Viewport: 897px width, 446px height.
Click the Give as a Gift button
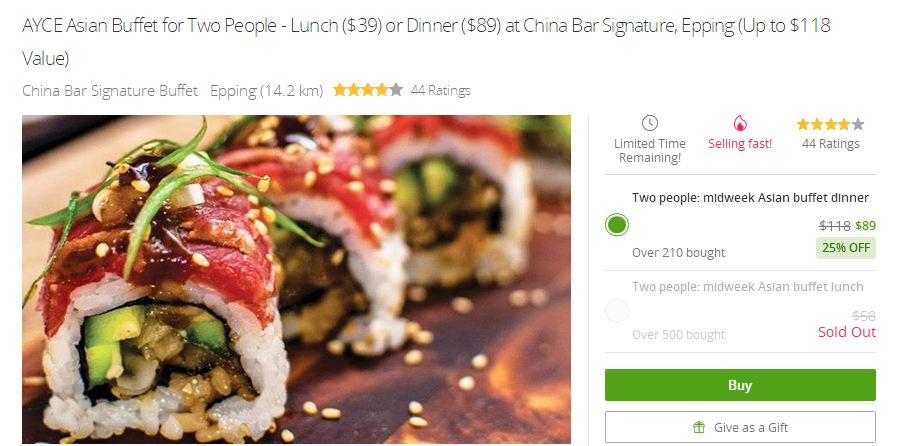coord(740,427)
